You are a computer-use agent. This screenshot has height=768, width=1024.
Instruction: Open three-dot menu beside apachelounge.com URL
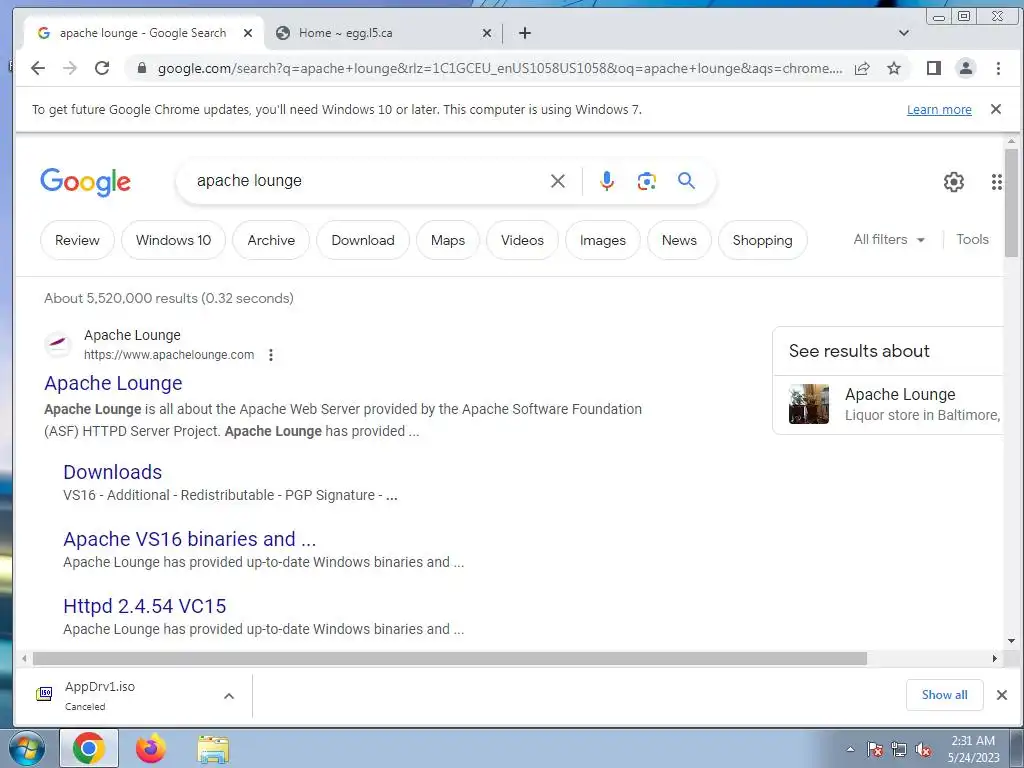(271, 355)
